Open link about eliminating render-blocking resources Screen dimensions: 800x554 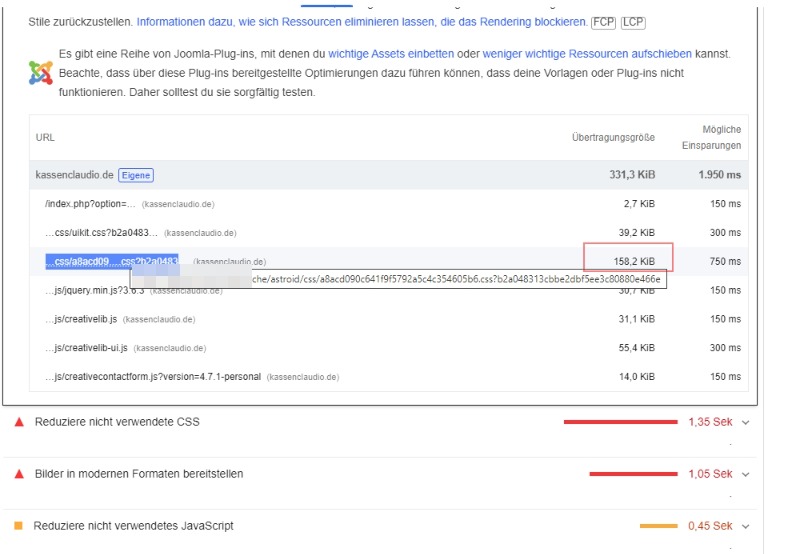coord(362,22)
